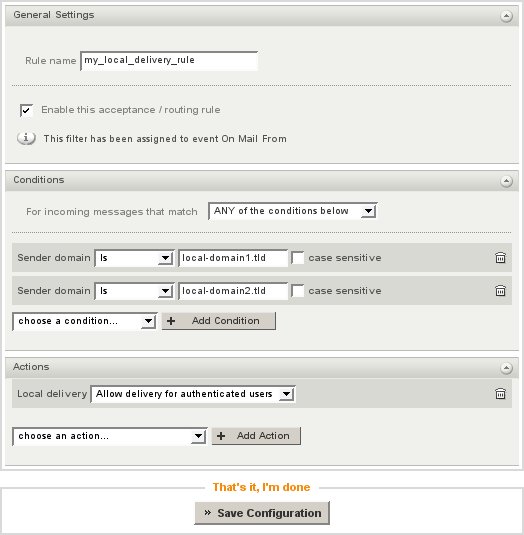
Task: Collapse the General Settings panel
Action: [x=506, y=16]
